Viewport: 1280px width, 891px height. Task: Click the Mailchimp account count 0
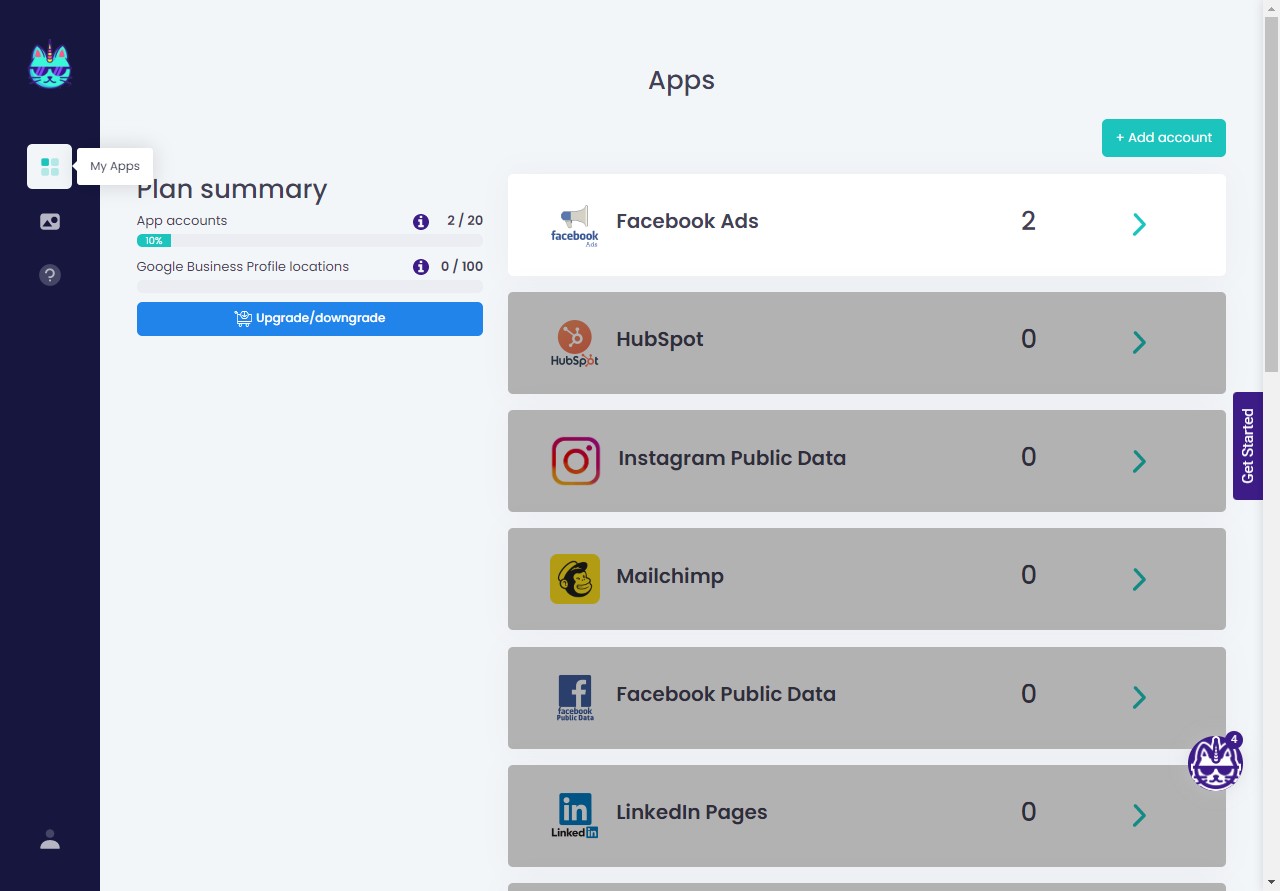(1028, 575)
